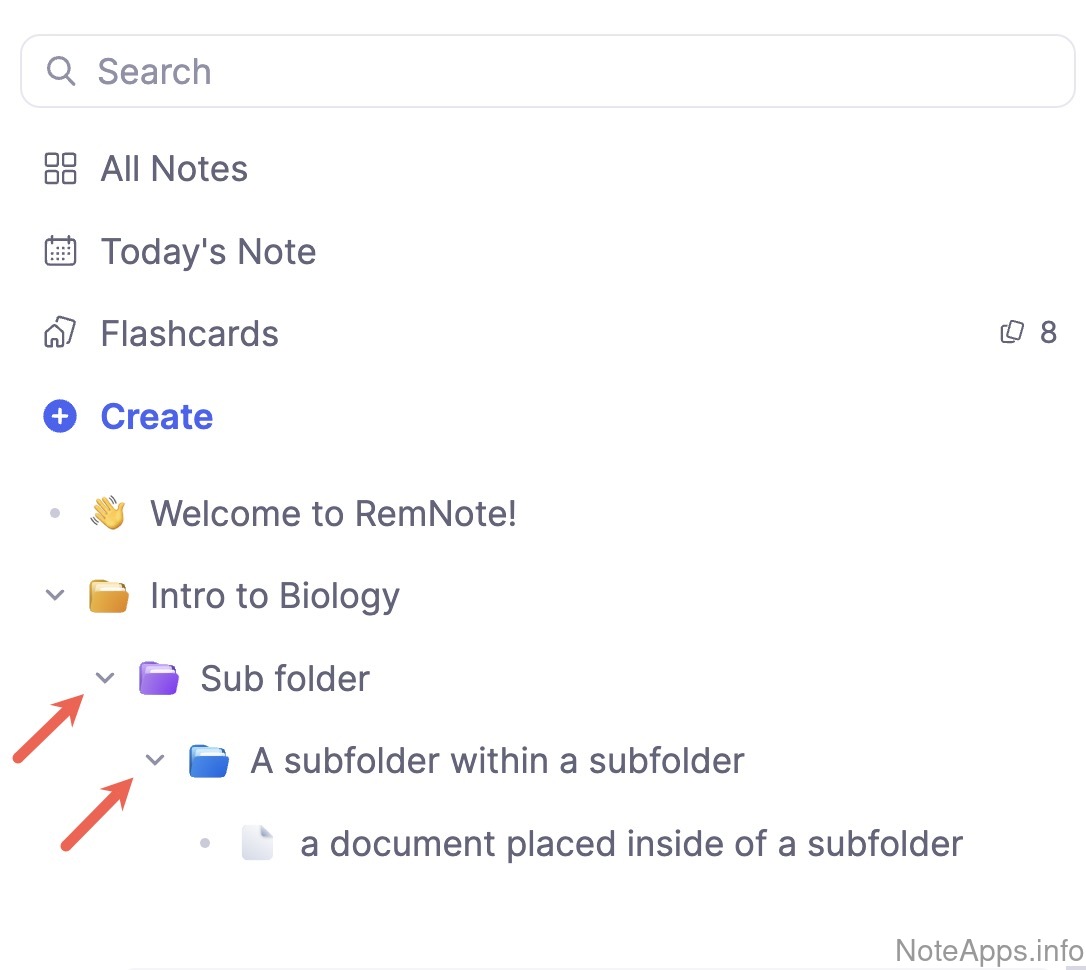Click the All Notes grid icon

[60, 168]
